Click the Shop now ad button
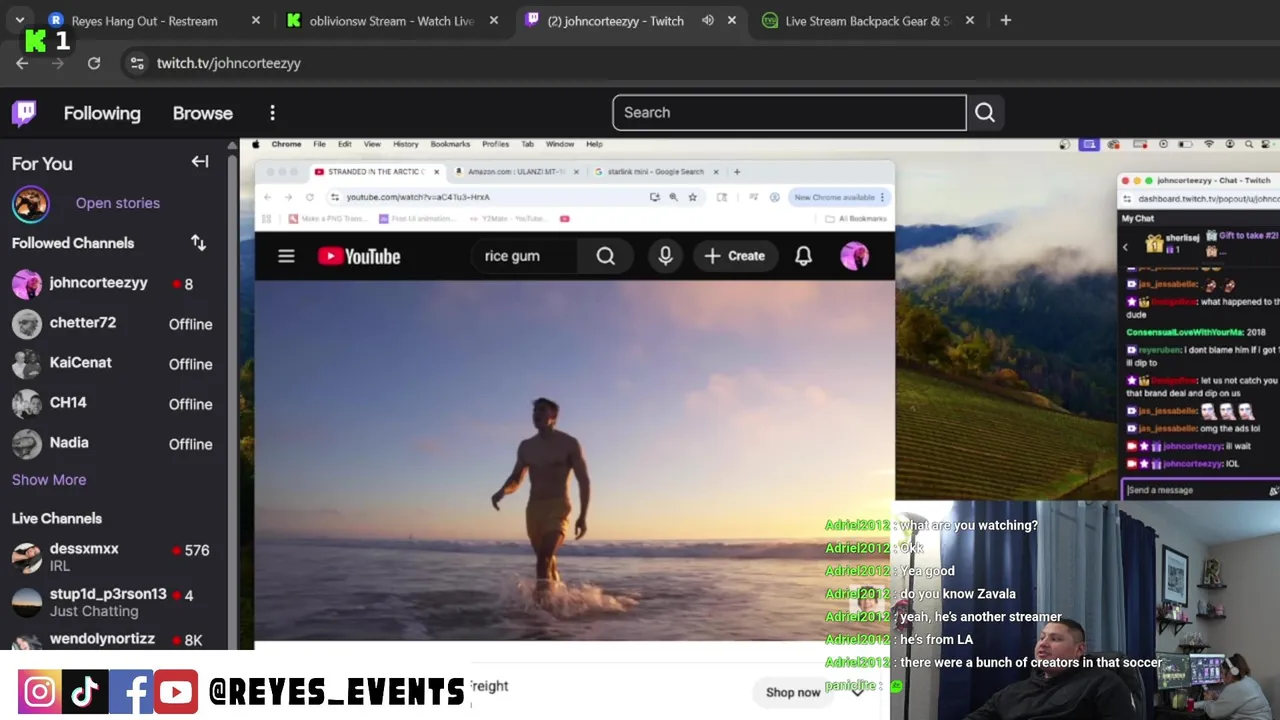The height and width of the screenshot is (720, 1280). tap(793, 692)
